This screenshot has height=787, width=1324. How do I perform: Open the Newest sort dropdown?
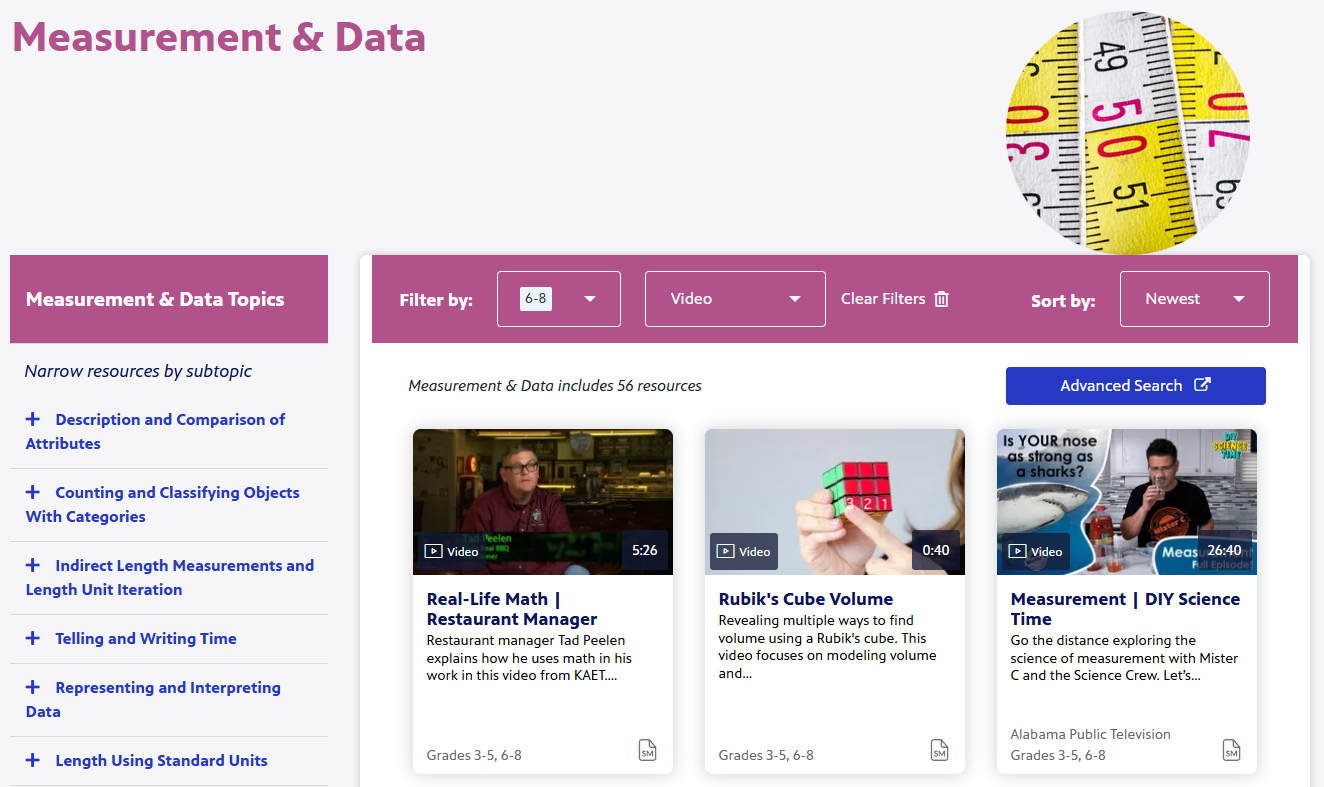click(x=1195, y=299)
